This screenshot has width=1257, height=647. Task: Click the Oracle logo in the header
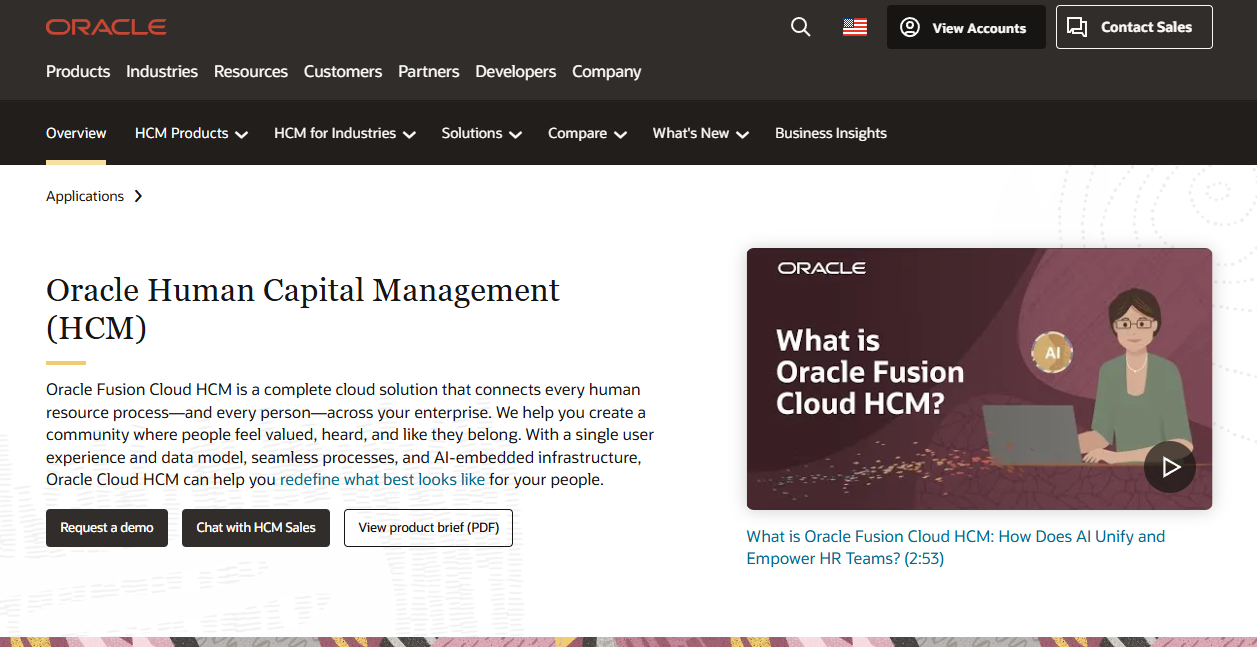105,26
